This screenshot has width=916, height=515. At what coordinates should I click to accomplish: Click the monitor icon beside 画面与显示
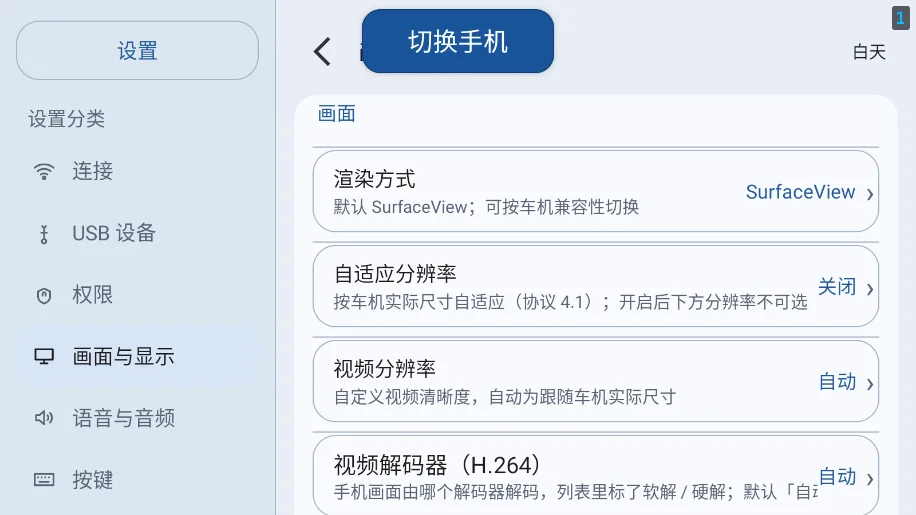pos(44,356)
